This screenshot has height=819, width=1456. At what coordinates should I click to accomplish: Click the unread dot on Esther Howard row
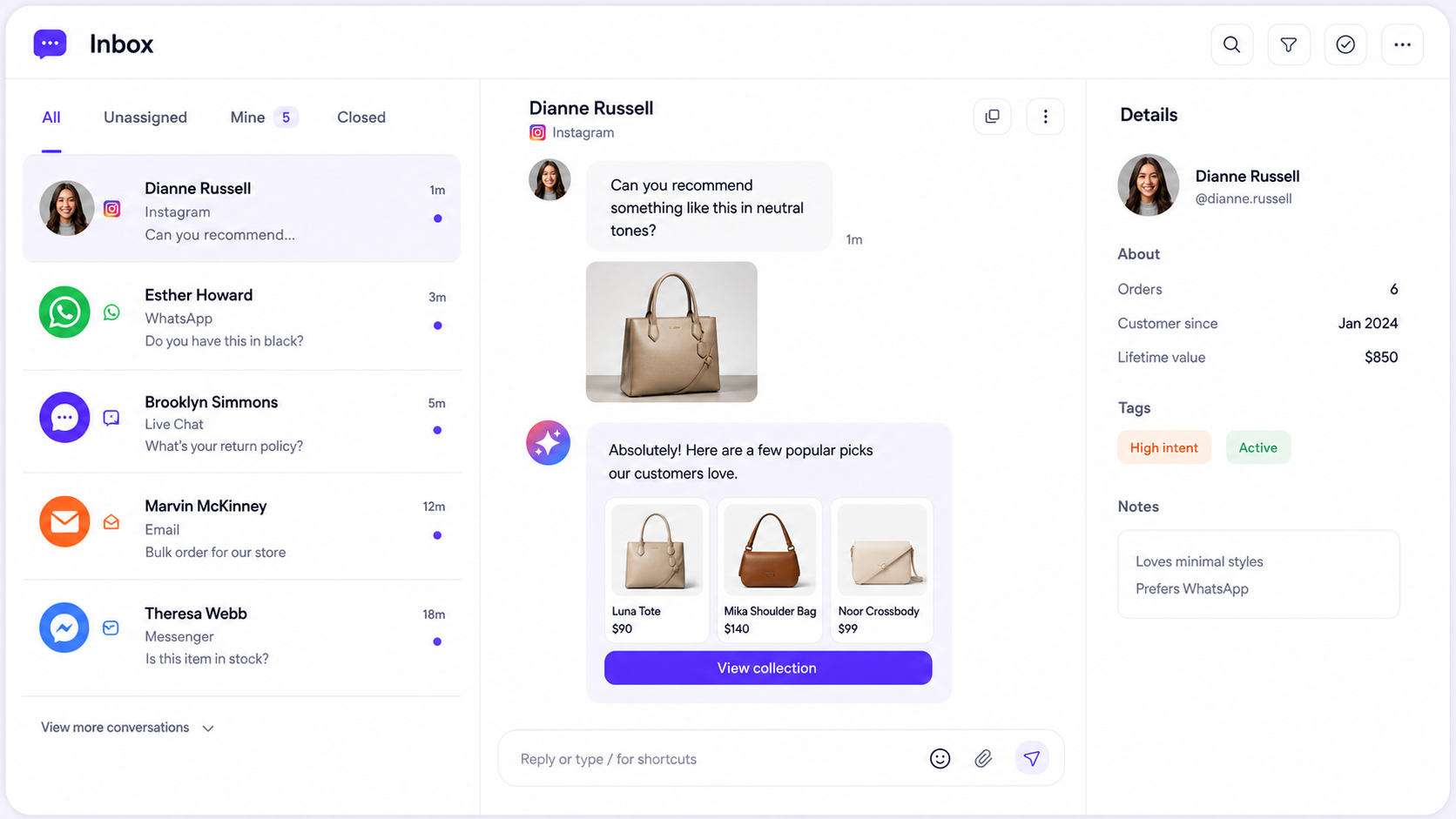coord(437,326)
